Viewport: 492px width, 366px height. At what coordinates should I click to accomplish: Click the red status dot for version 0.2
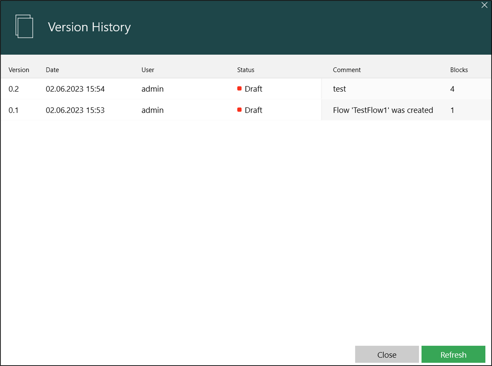[239, 88]
